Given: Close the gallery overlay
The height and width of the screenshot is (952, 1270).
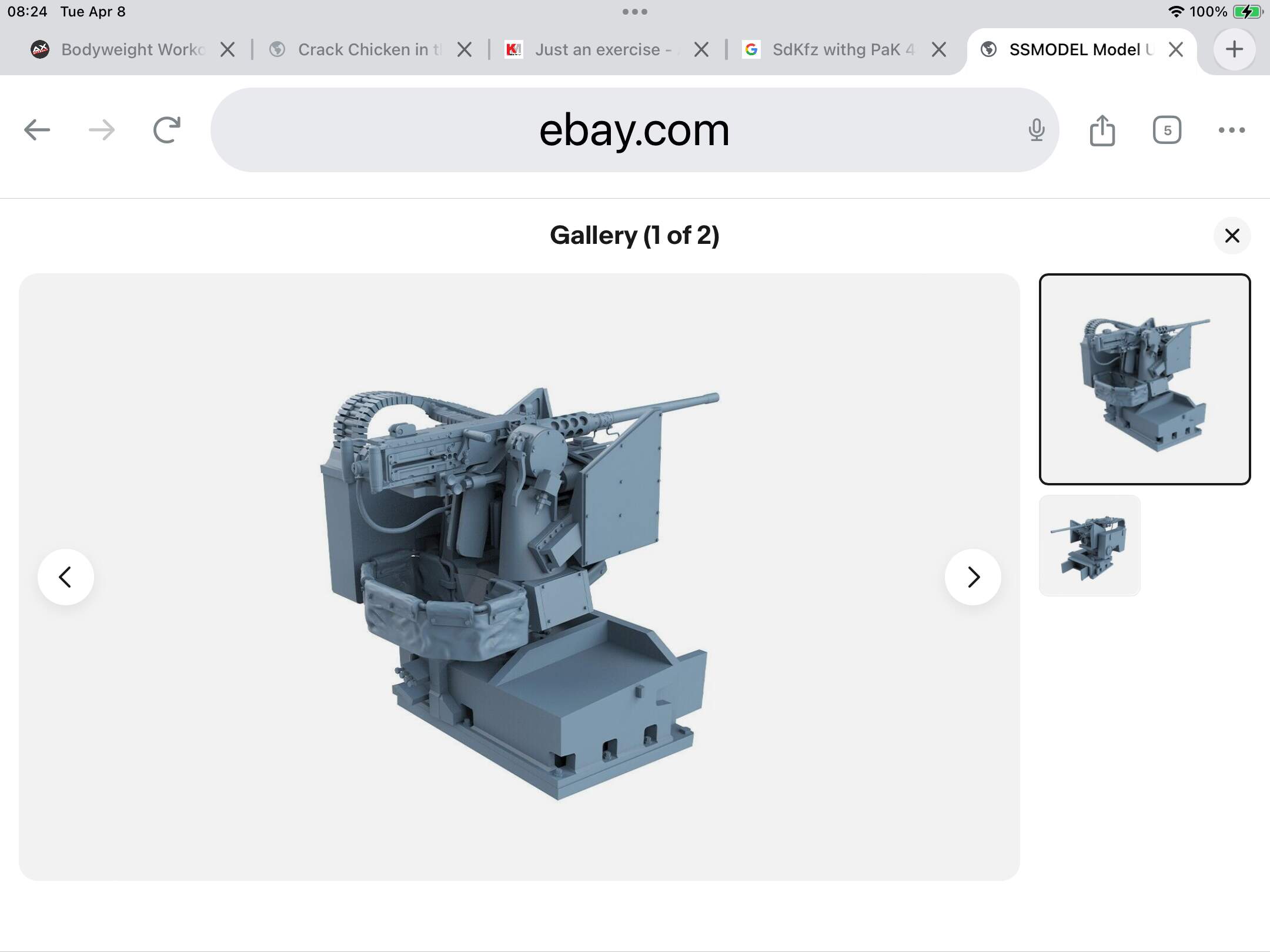Looking at the screenshot, I should tap(1232, 236).
